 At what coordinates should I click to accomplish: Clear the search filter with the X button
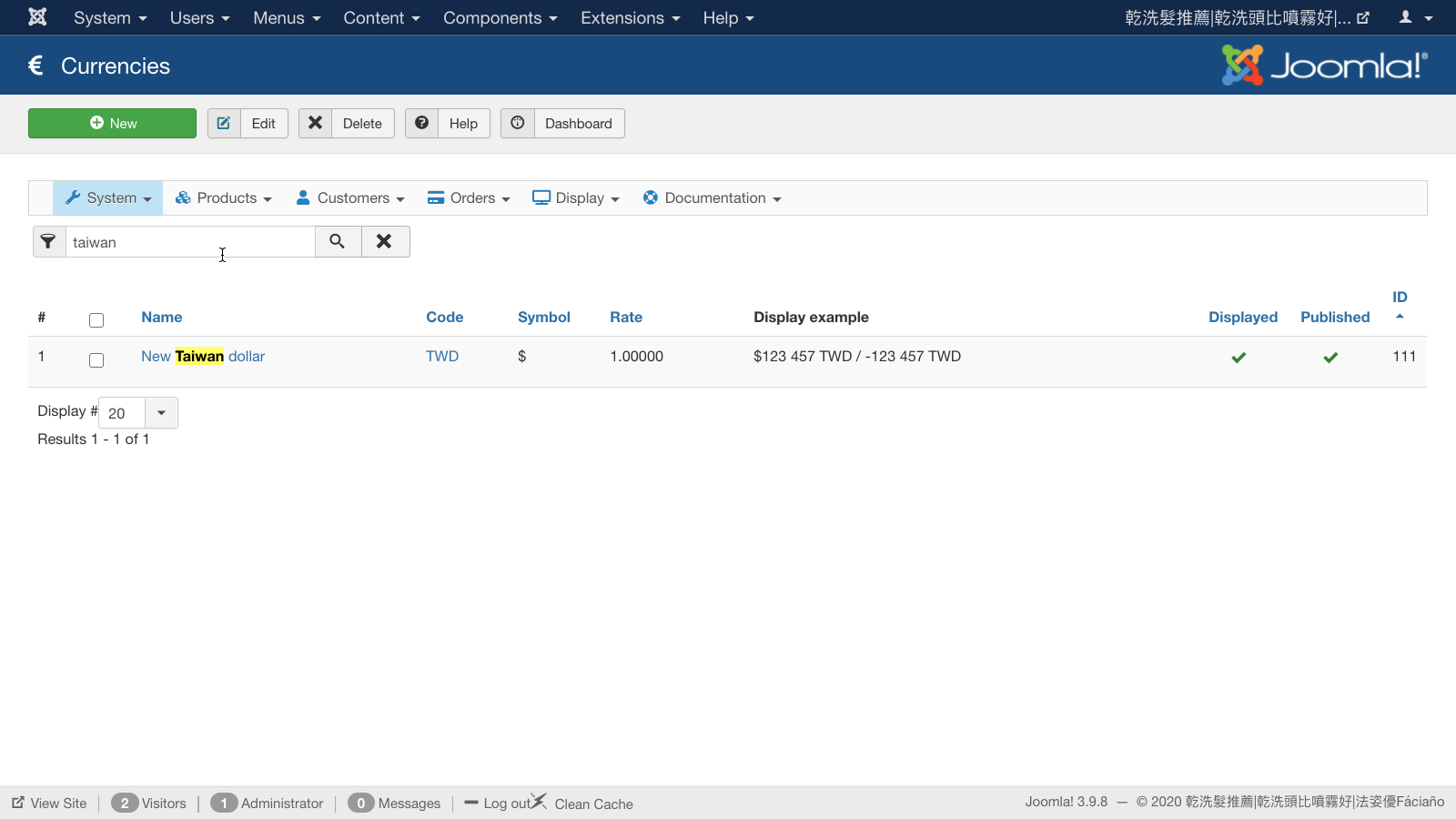pos(385,242)
